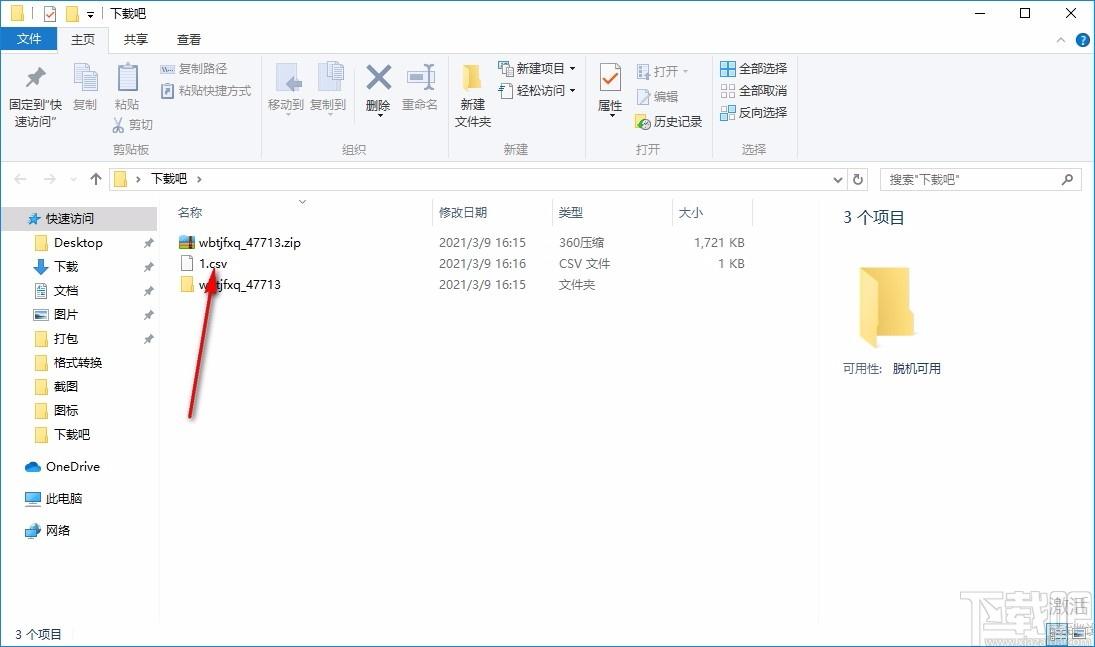This screenshot has height=647, width=1095.
Task: Click the Cut (剪切) scissors icon
Action: [118, 124]
